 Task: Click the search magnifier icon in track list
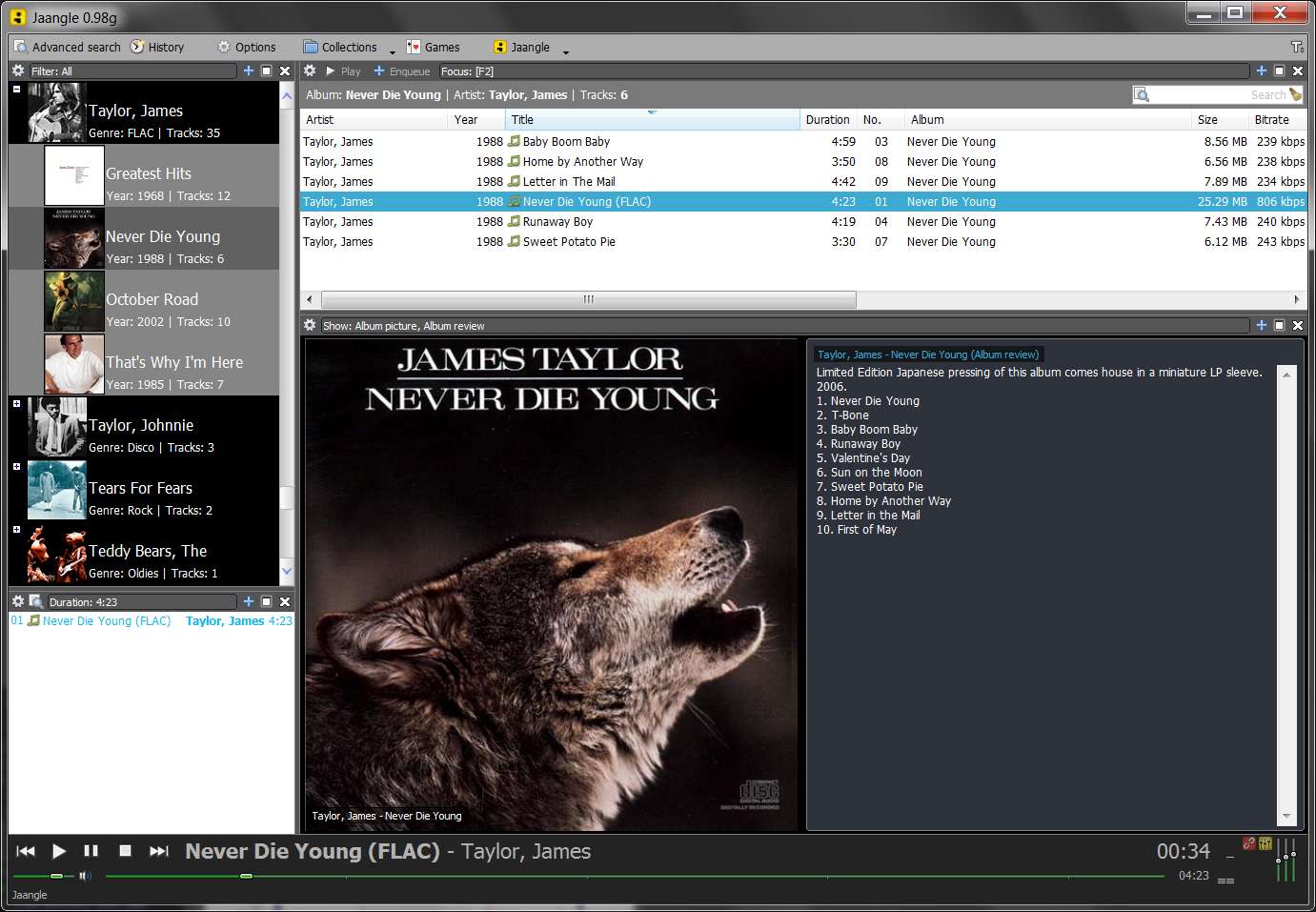(x=1142, y=94)
